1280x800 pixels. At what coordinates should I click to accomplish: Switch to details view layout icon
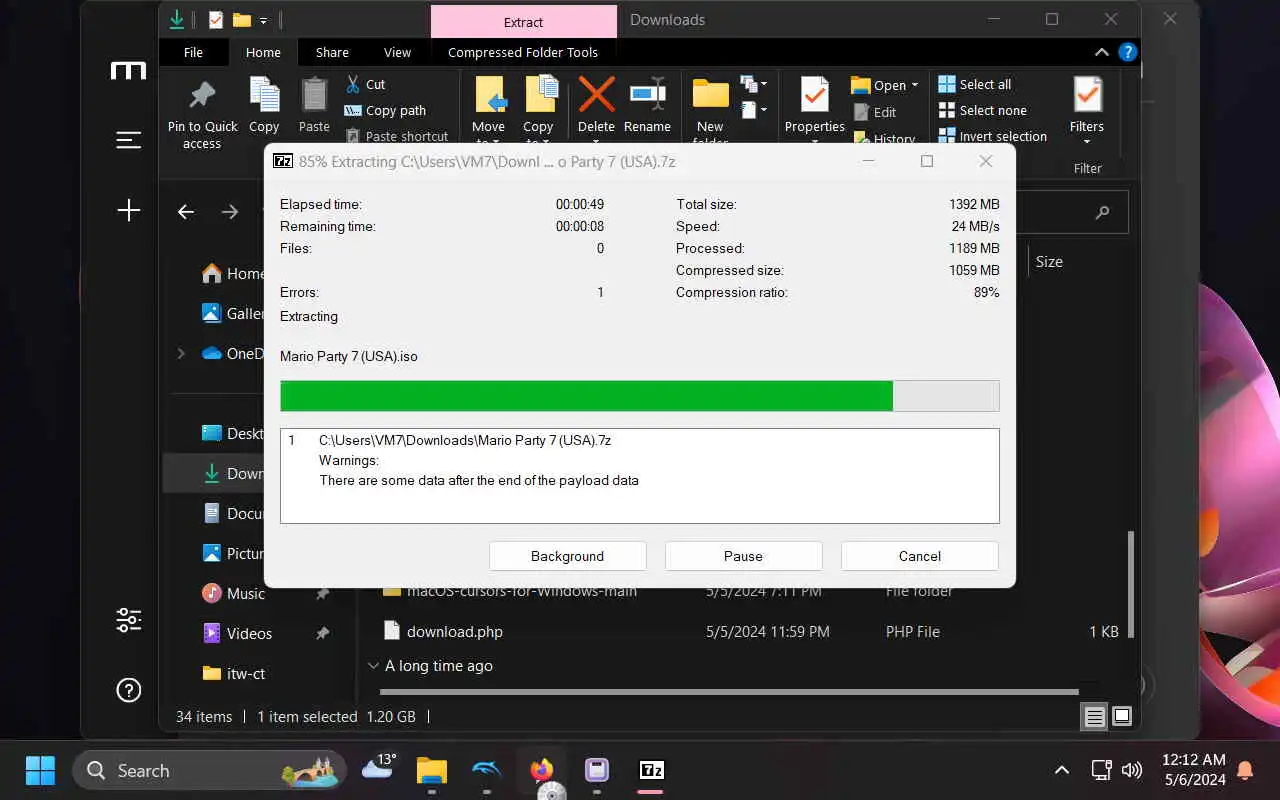tap(1095, 716)
